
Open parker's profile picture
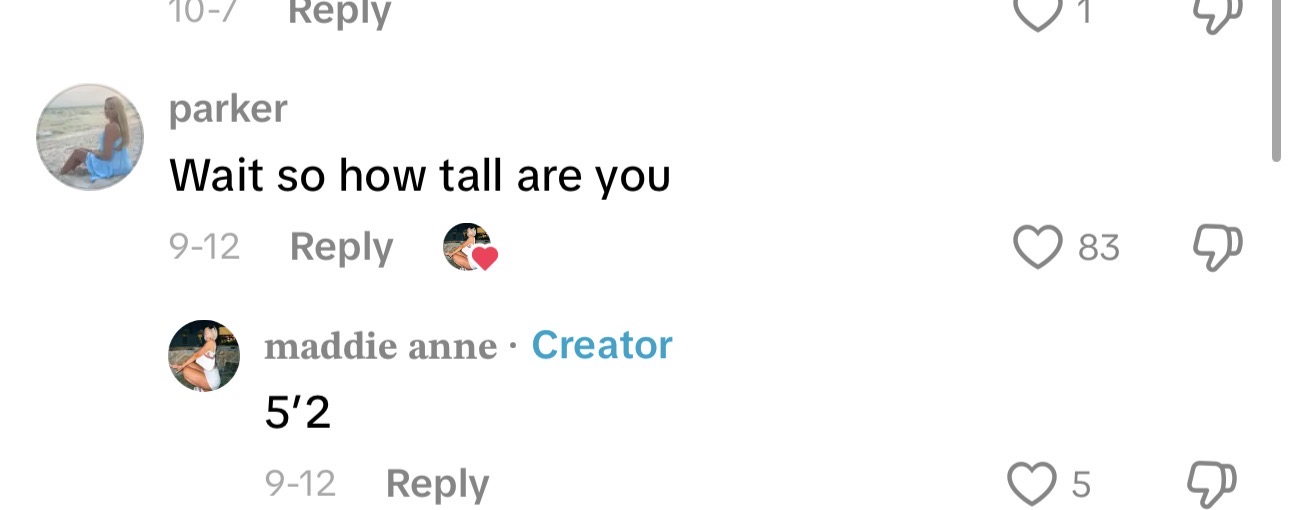90,137
